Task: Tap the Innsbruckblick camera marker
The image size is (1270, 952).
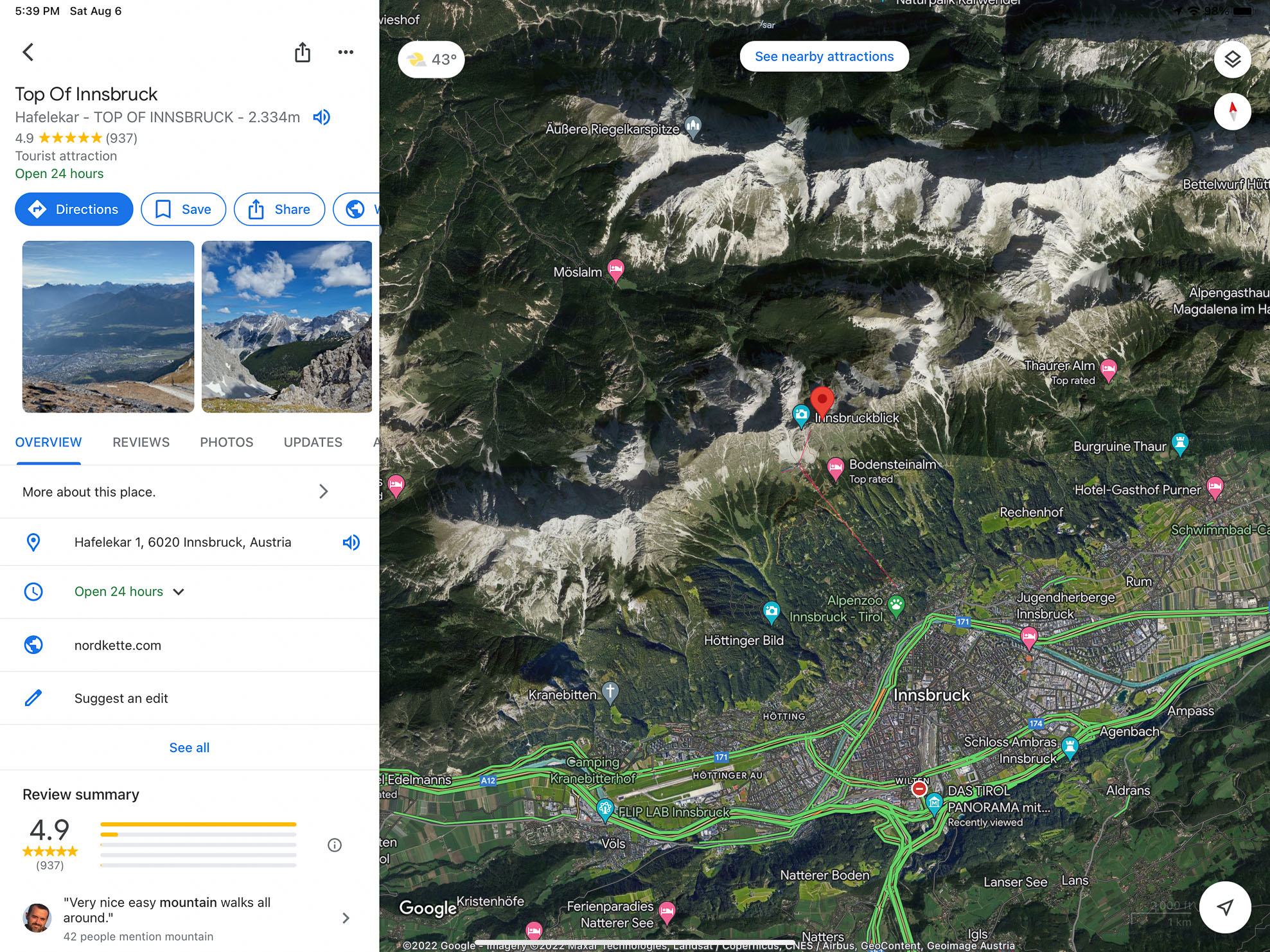Action: click(x=800, y=416)
